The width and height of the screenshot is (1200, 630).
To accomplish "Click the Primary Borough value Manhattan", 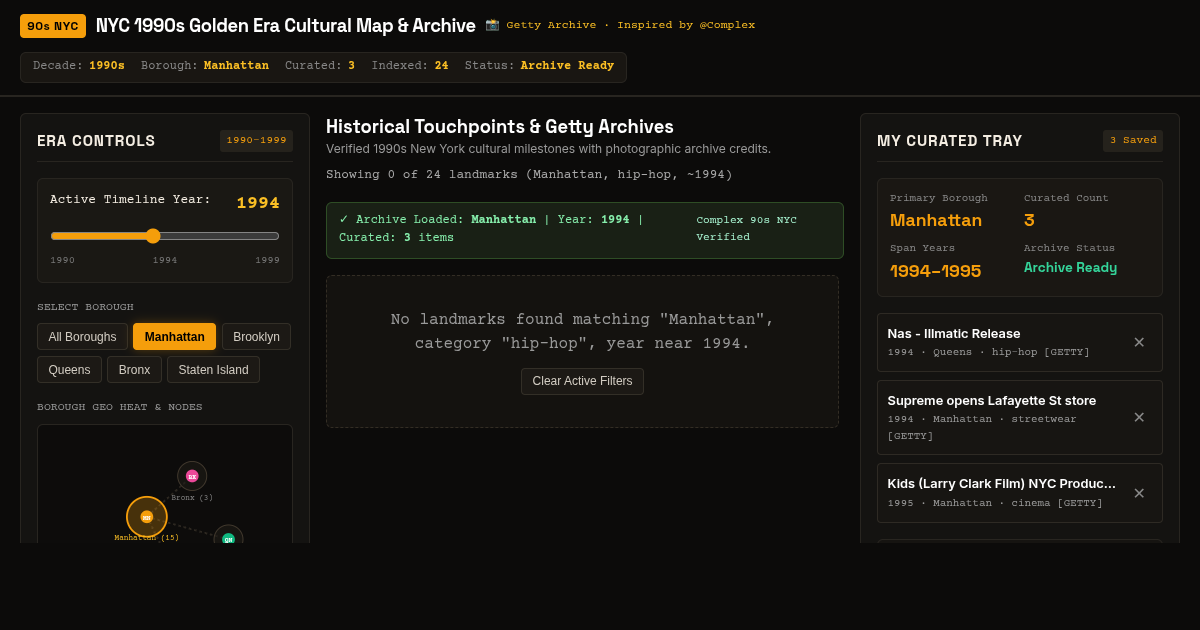I will (x=936, y=220).
